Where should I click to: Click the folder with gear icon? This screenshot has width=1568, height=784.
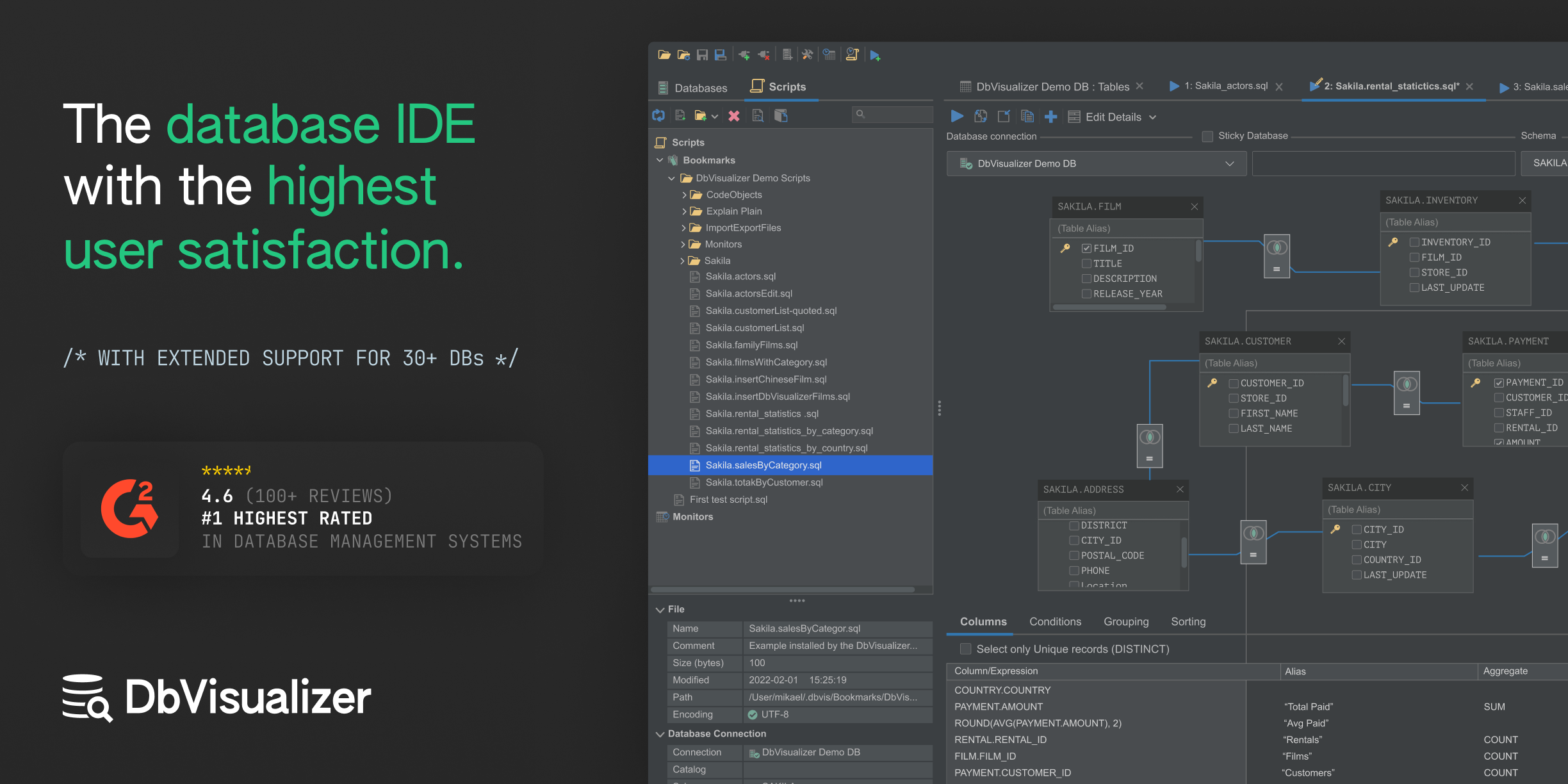683,55
